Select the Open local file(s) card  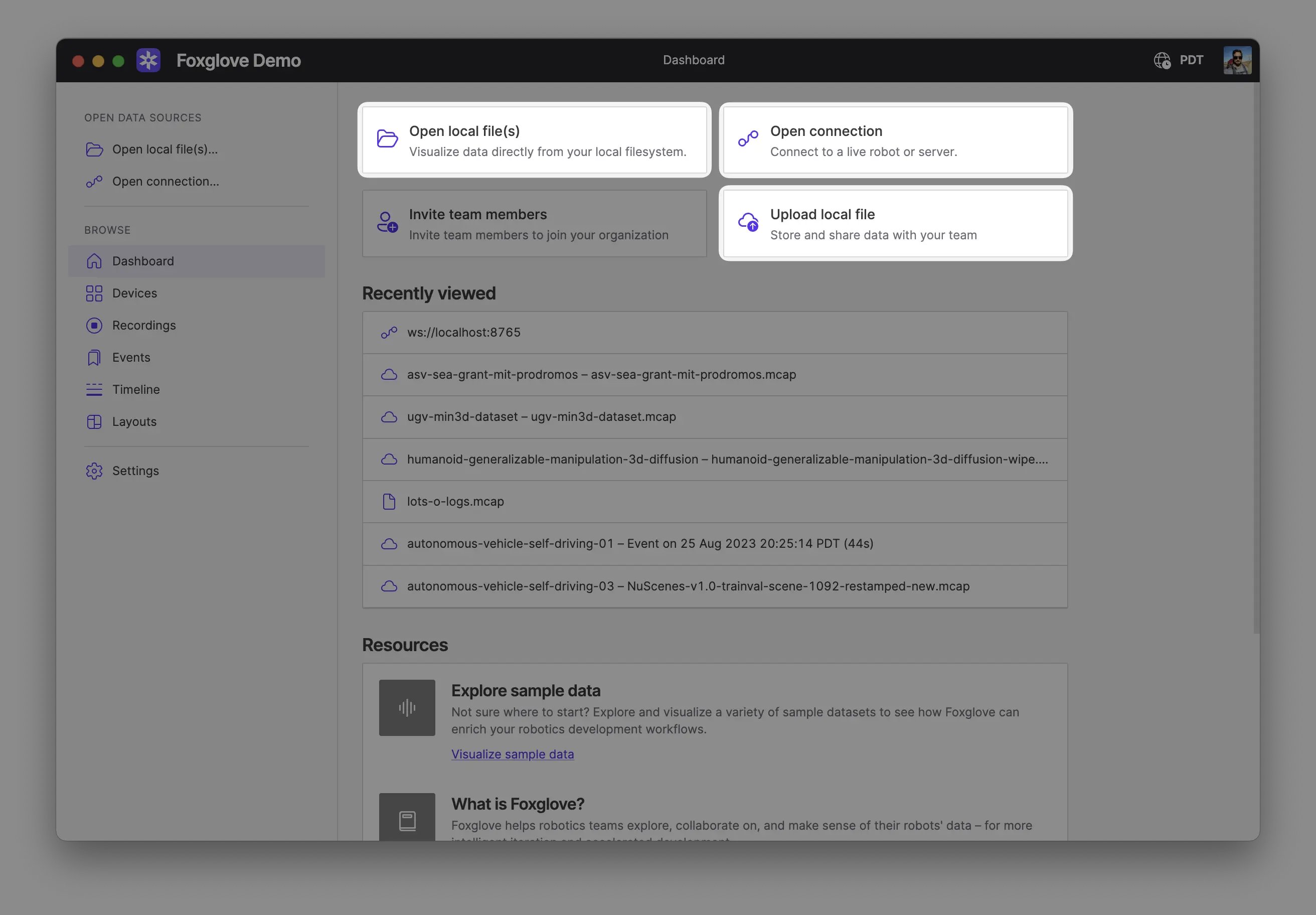534,140
